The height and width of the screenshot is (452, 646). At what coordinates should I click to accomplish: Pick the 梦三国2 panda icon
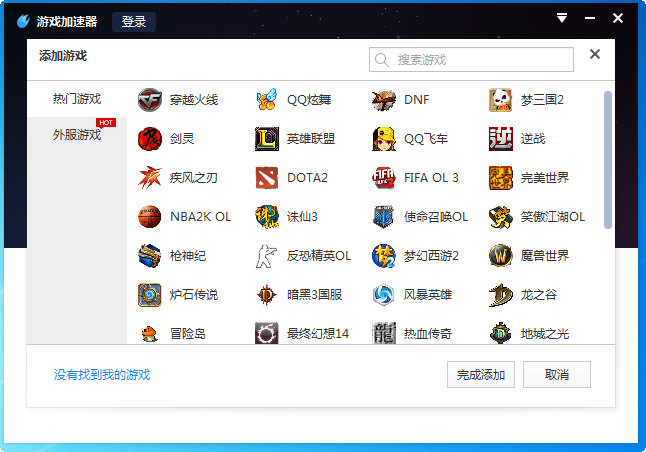click(501, 100)
